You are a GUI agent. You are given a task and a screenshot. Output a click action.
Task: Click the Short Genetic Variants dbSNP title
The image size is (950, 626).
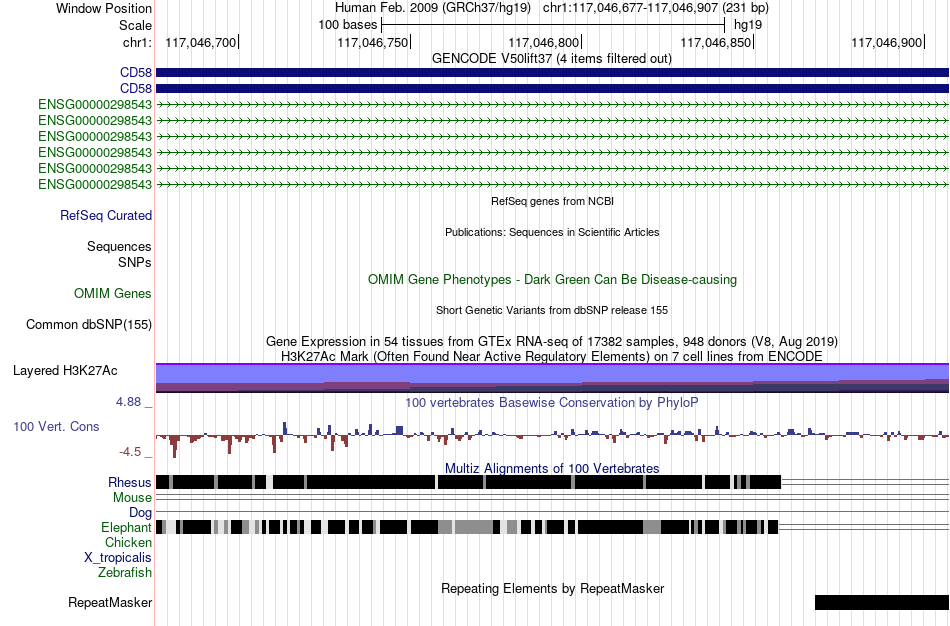pos(552,310)
